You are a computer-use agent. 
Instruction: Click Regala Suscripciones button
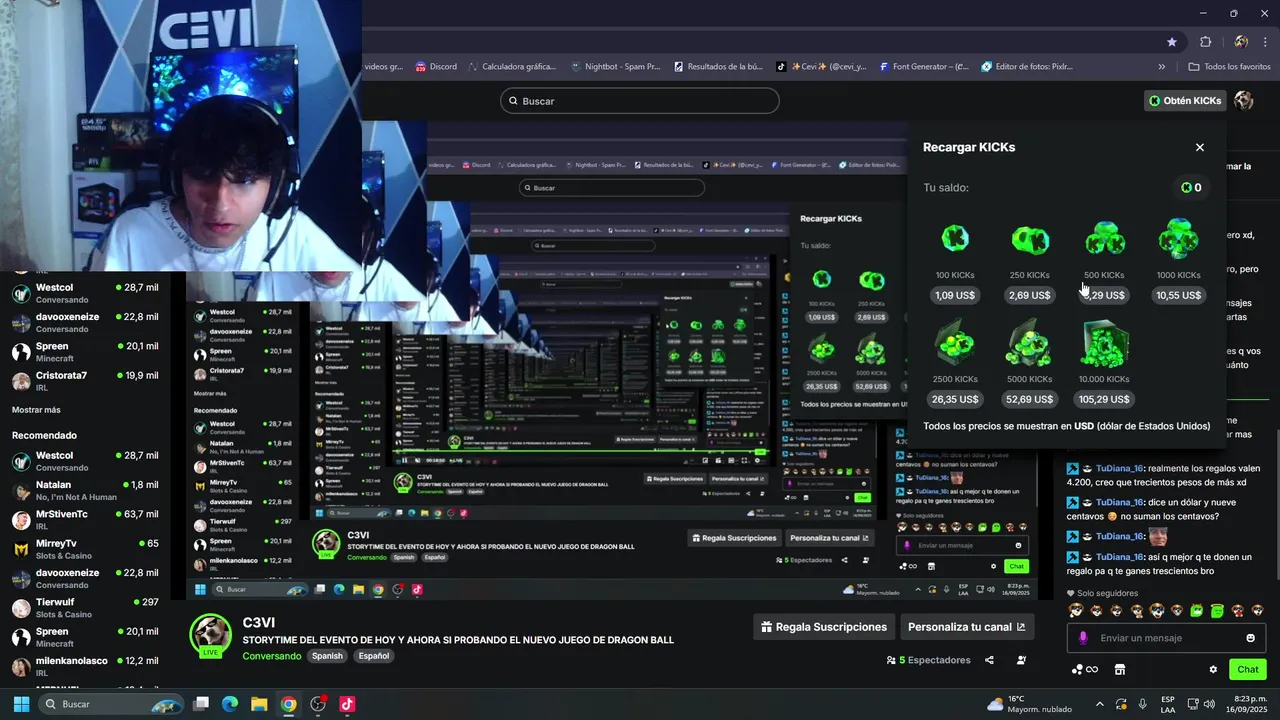[x=824, y=627]
